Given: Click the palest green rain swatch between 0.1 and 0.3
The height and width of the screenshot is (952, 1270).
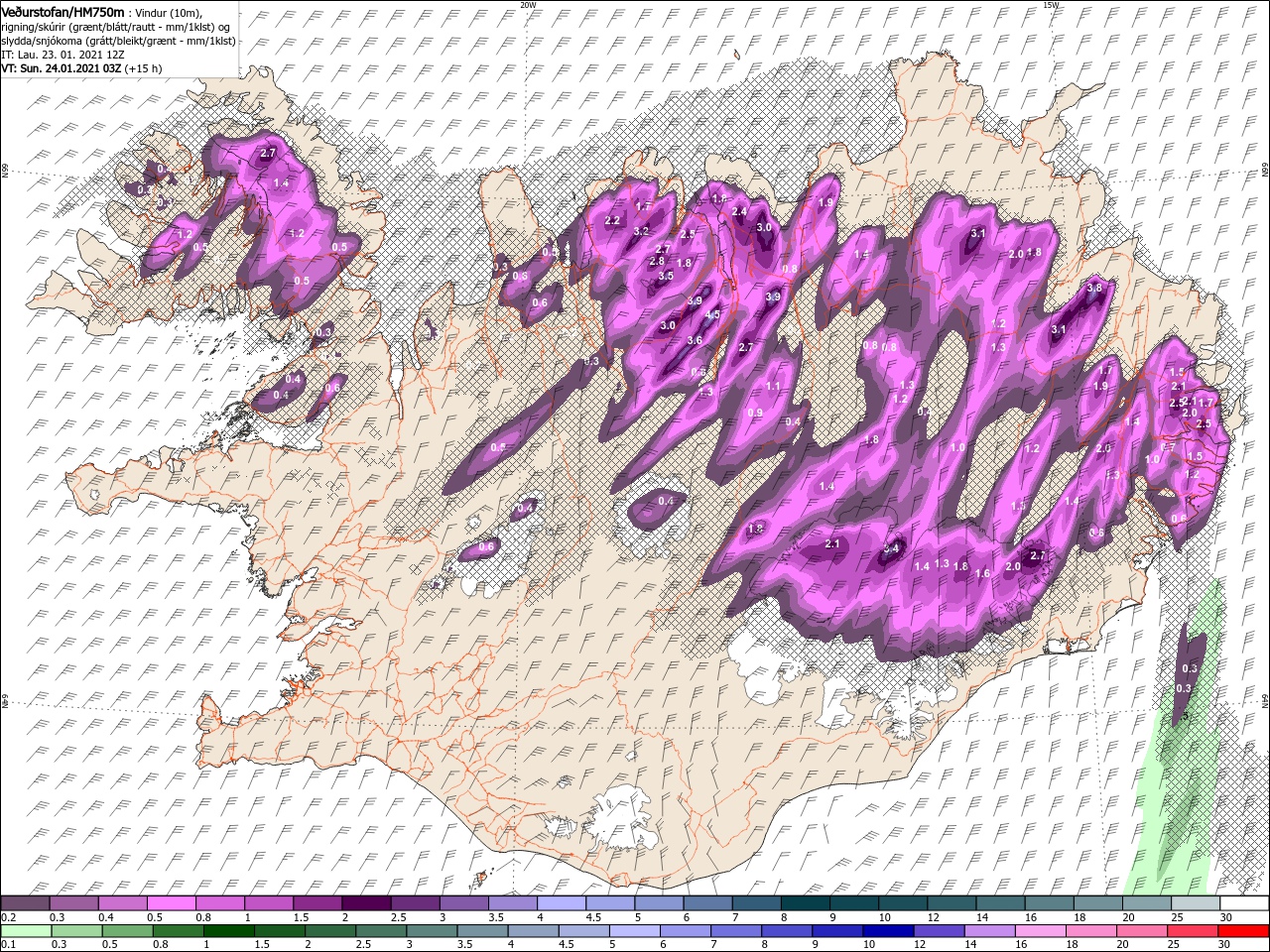Looking at the screenshot, I should 27,930.
